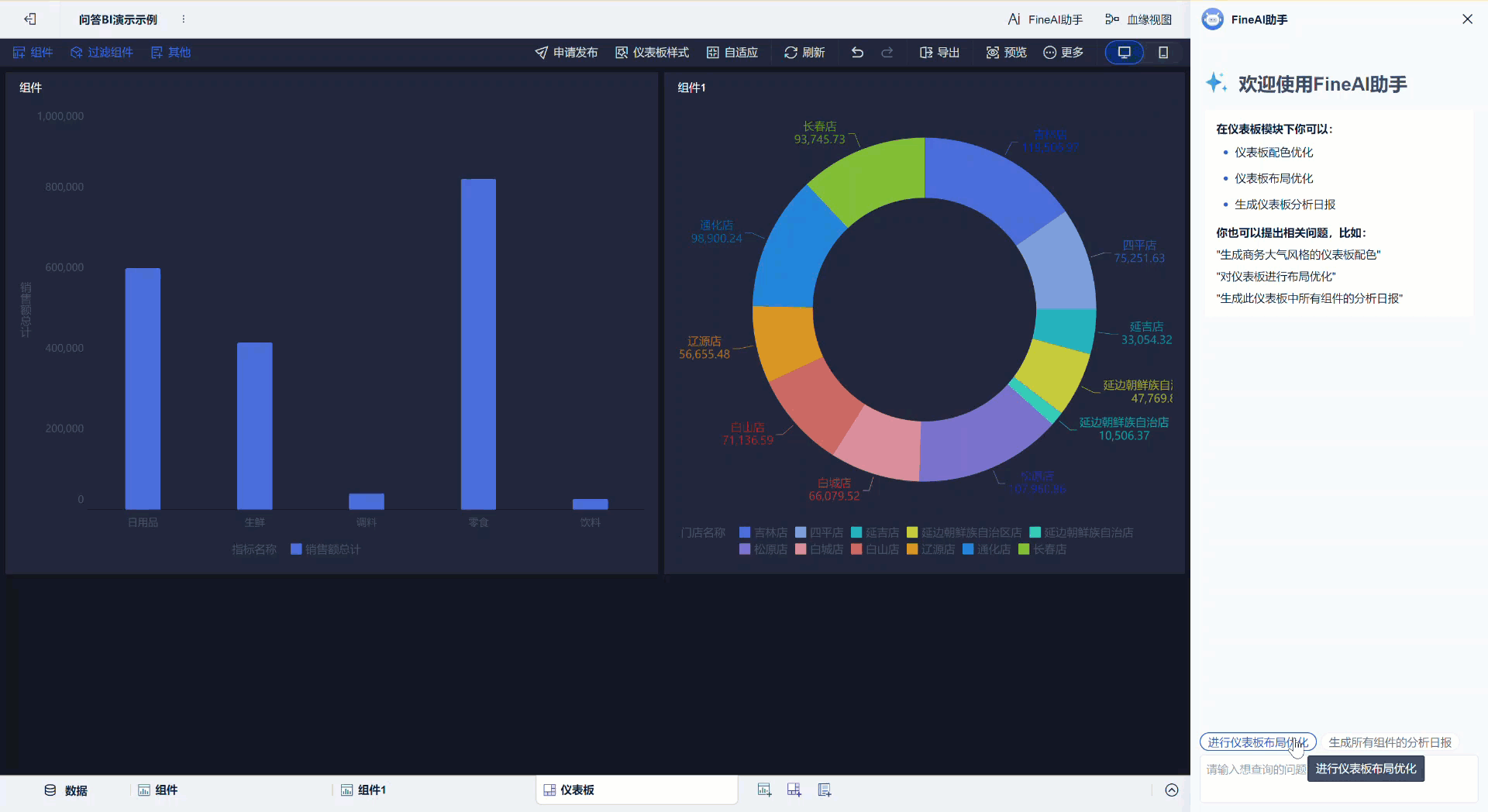Open the 血缘视图 lineage view
This screenshot has width=1488, height=812.
click(1138, 19)
